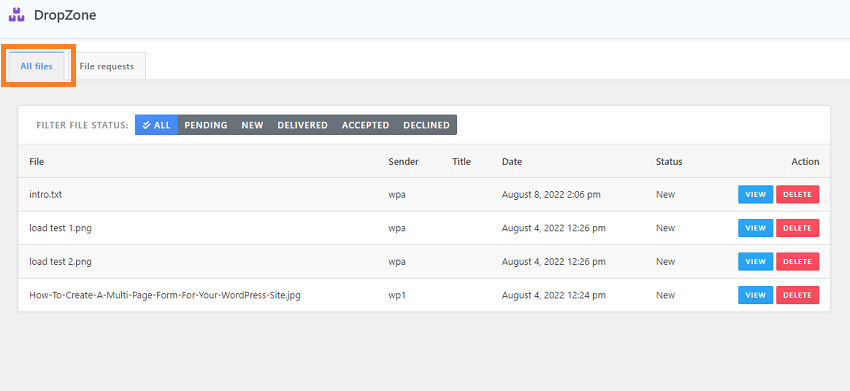
Task: Filter files by Accepted status
Action: (365, 125)
